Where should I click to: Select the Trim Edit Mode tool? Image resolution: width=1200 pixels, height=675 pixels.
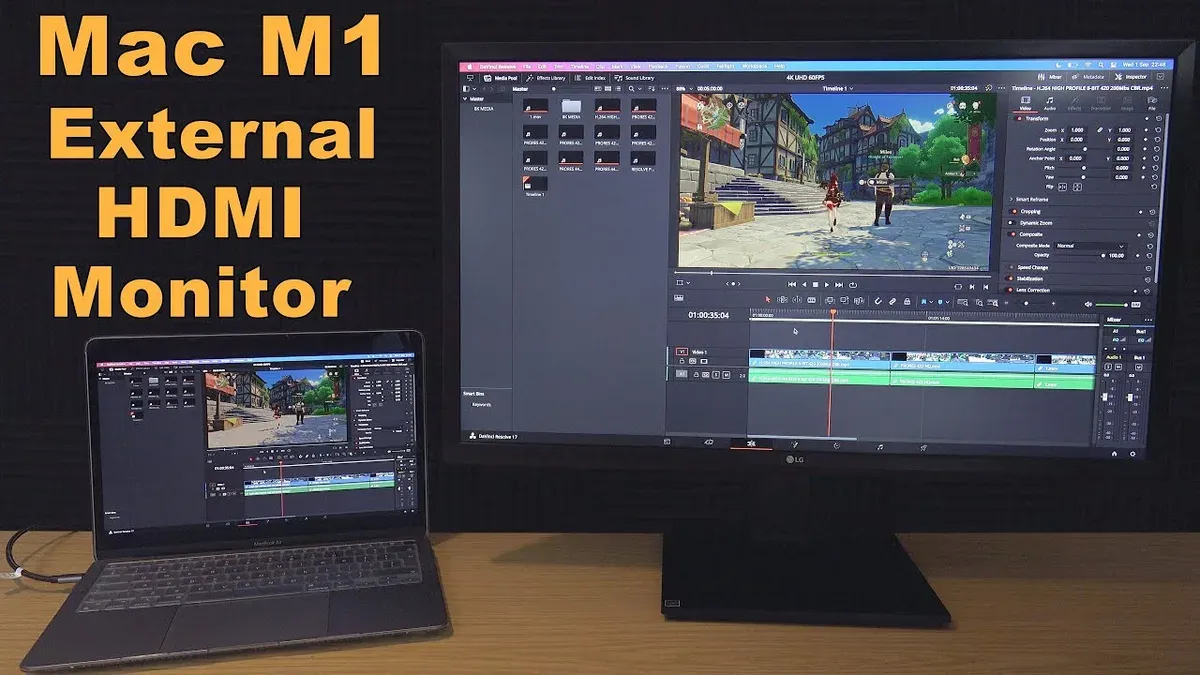click(x=782, y=300)
